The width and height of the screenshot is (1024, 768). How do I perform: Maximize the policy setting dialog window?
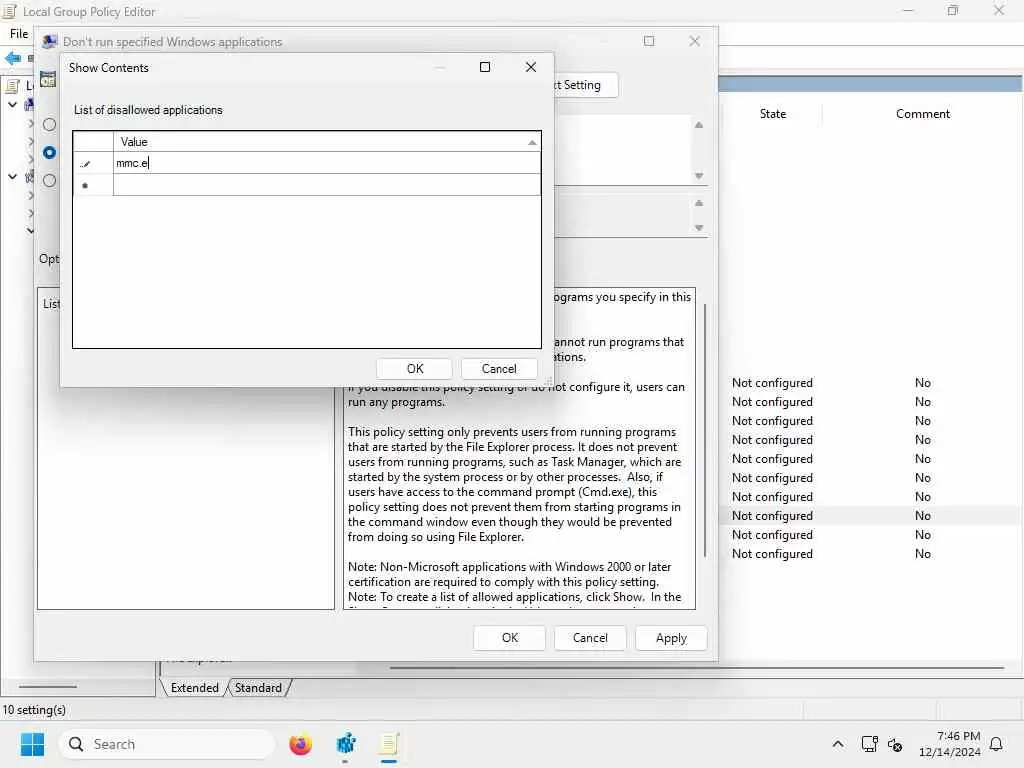pyautogui.click(x=648, y=41)
